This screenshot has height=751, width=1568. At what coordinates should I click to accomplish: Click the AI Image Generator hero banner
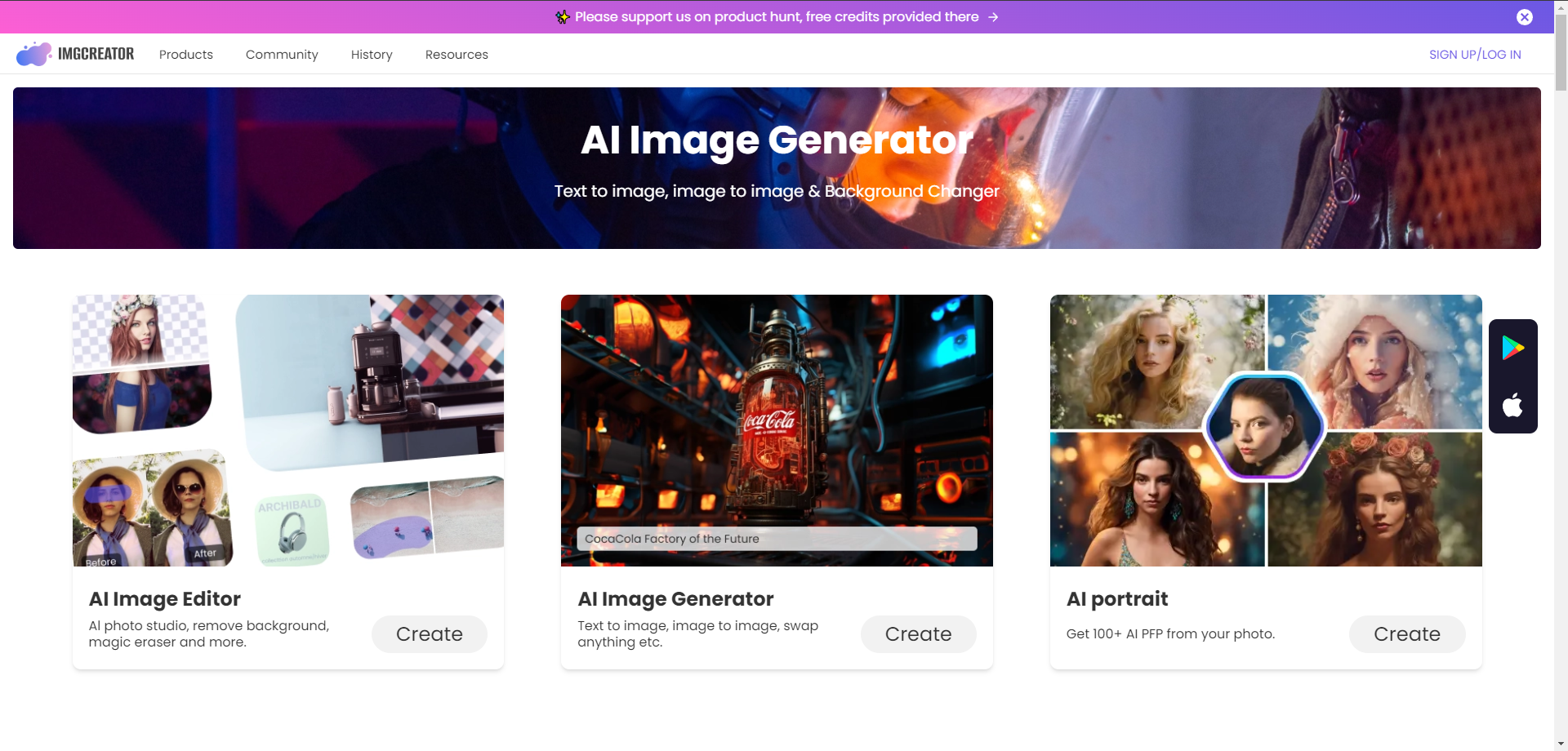[777, 167]
